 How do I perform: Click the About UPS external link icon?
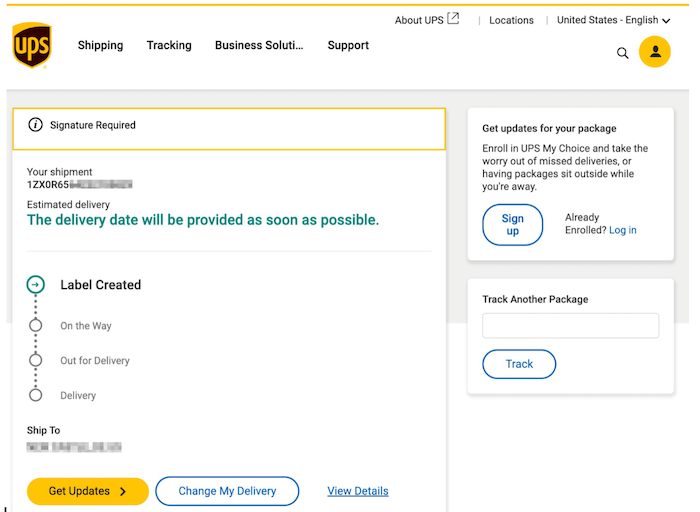pos(453,19)
